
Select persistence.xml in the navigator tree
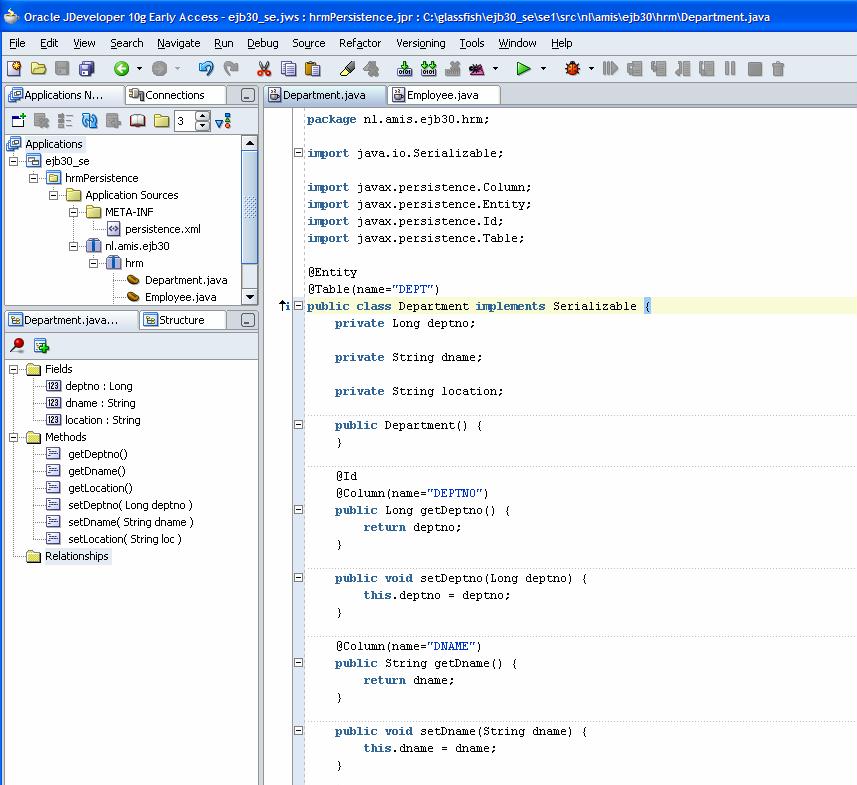(x=162, y=229)
